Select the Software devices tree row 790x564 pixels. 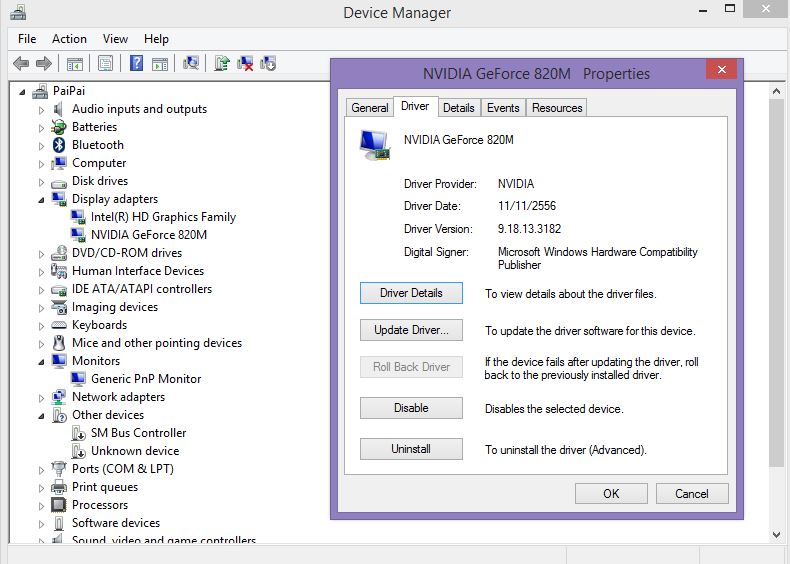pyautogui.click(x=116, y=523)
